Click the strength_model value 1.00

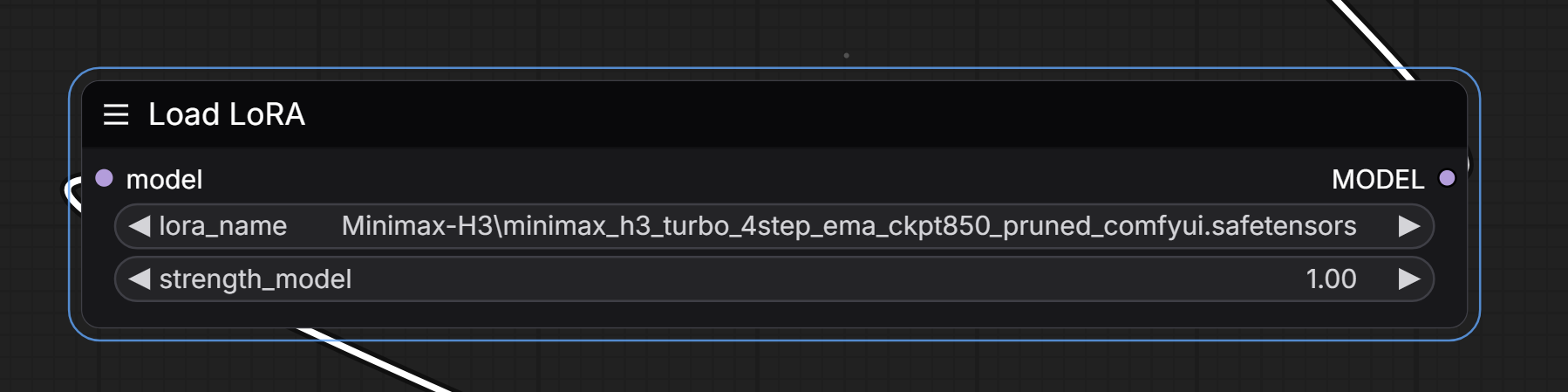[x=1331, y=279]
